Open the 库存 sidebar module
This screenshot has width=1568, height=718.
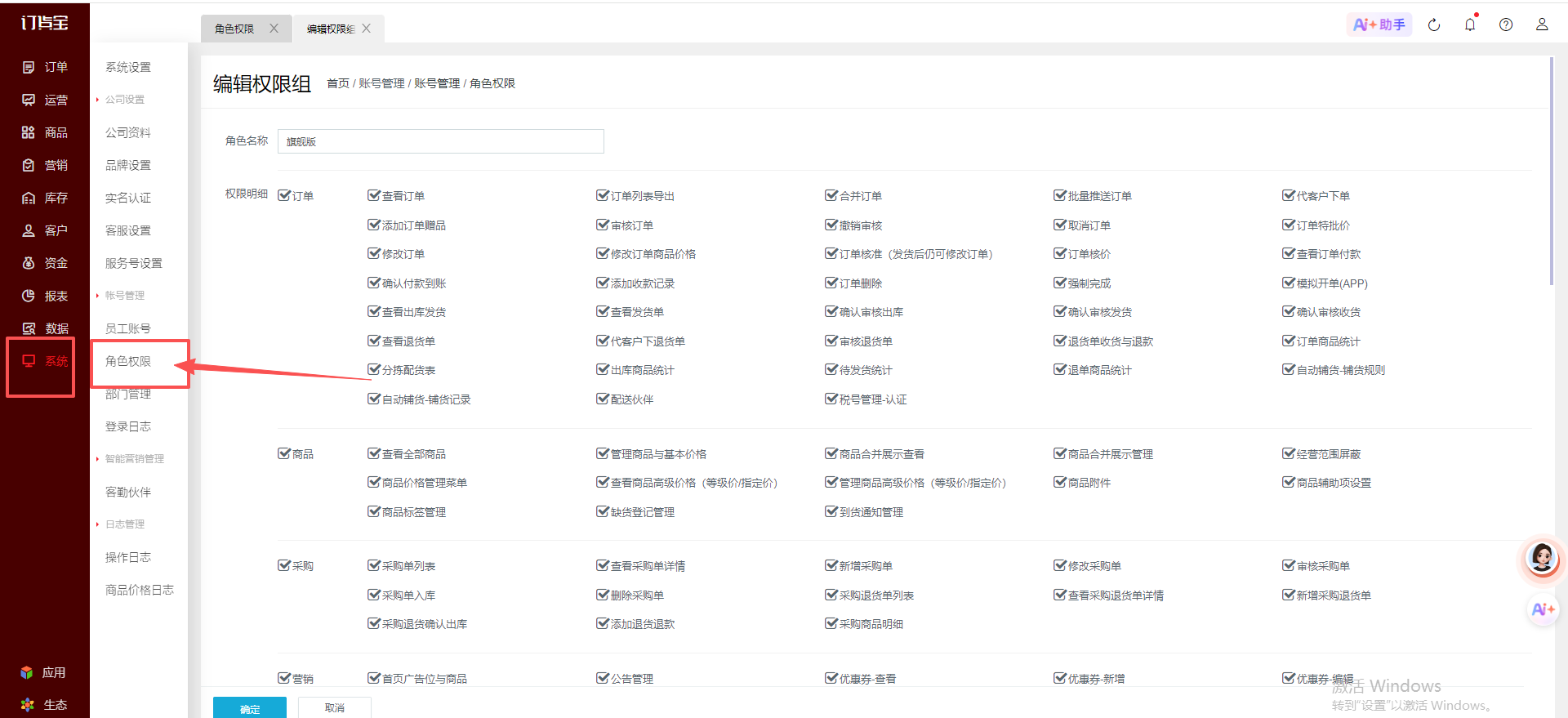[45, 198]
